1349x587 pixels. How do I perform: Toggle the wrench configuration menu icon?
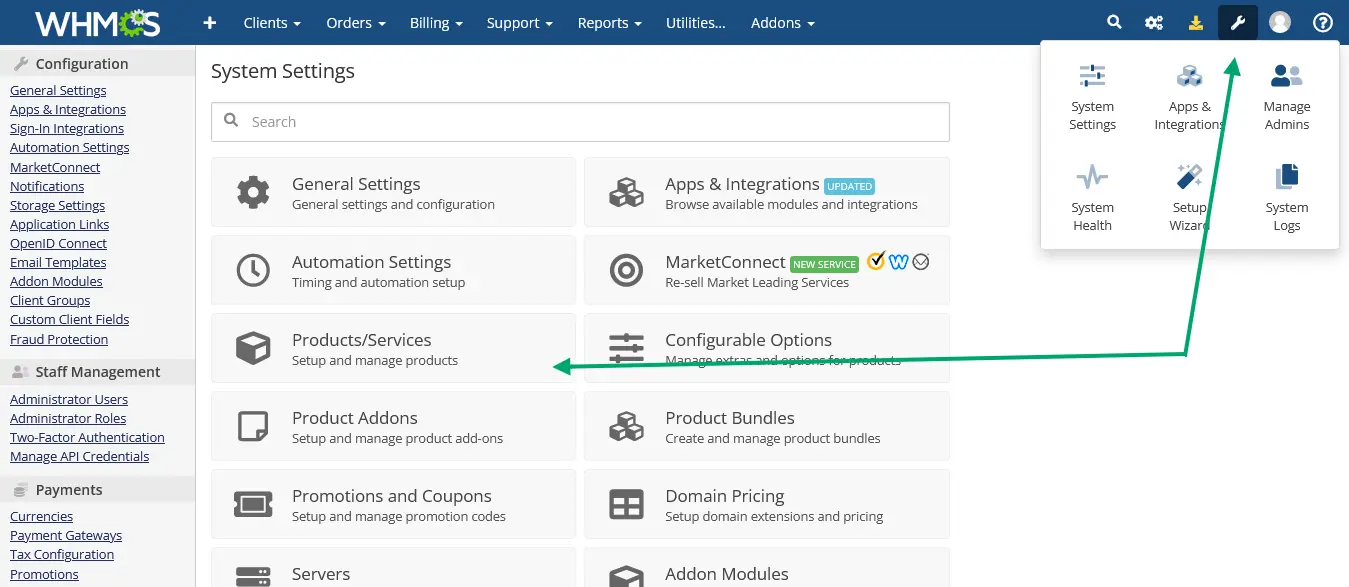(x=1237, y=22)
